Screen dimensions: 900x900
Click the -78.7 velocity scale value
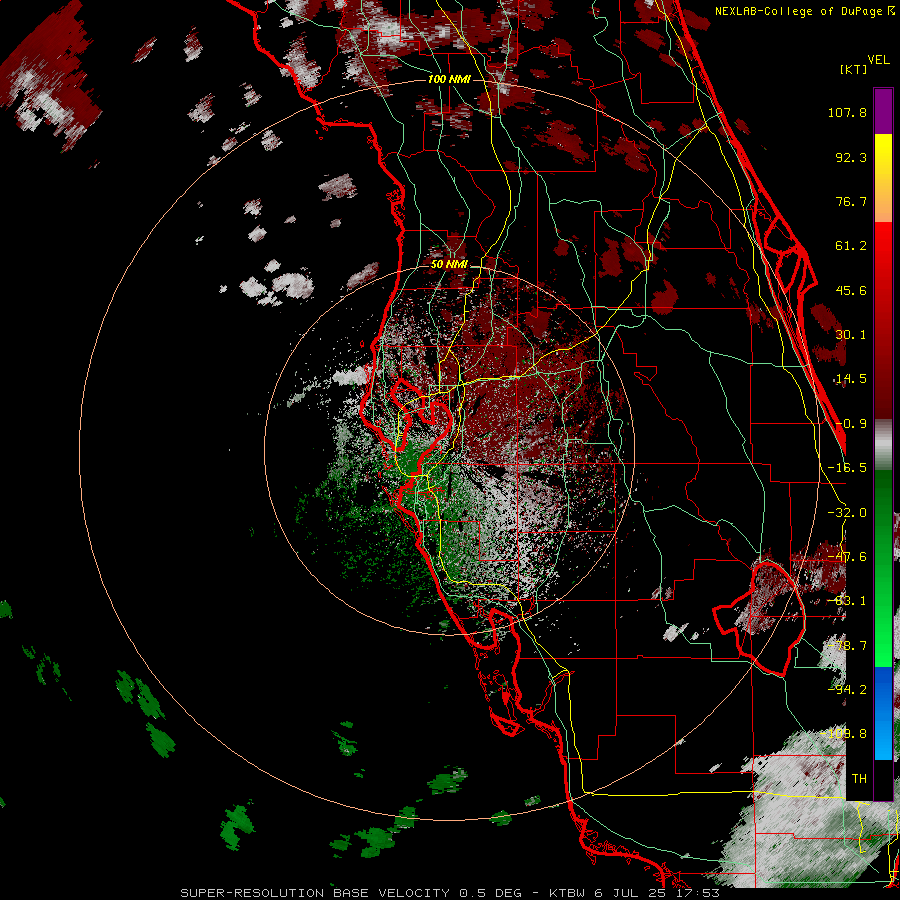[x=847, y=646]
